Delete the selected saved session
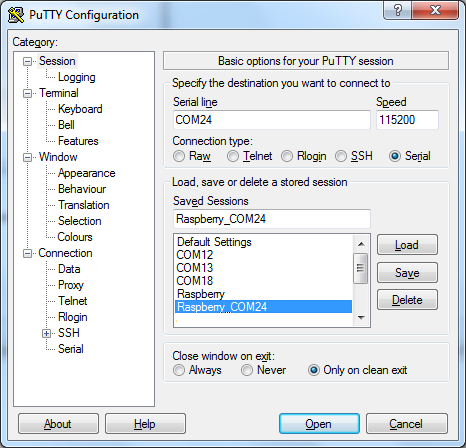Image resolution: width=466 pixels, height=448 pixels. (x=407, y=300)
